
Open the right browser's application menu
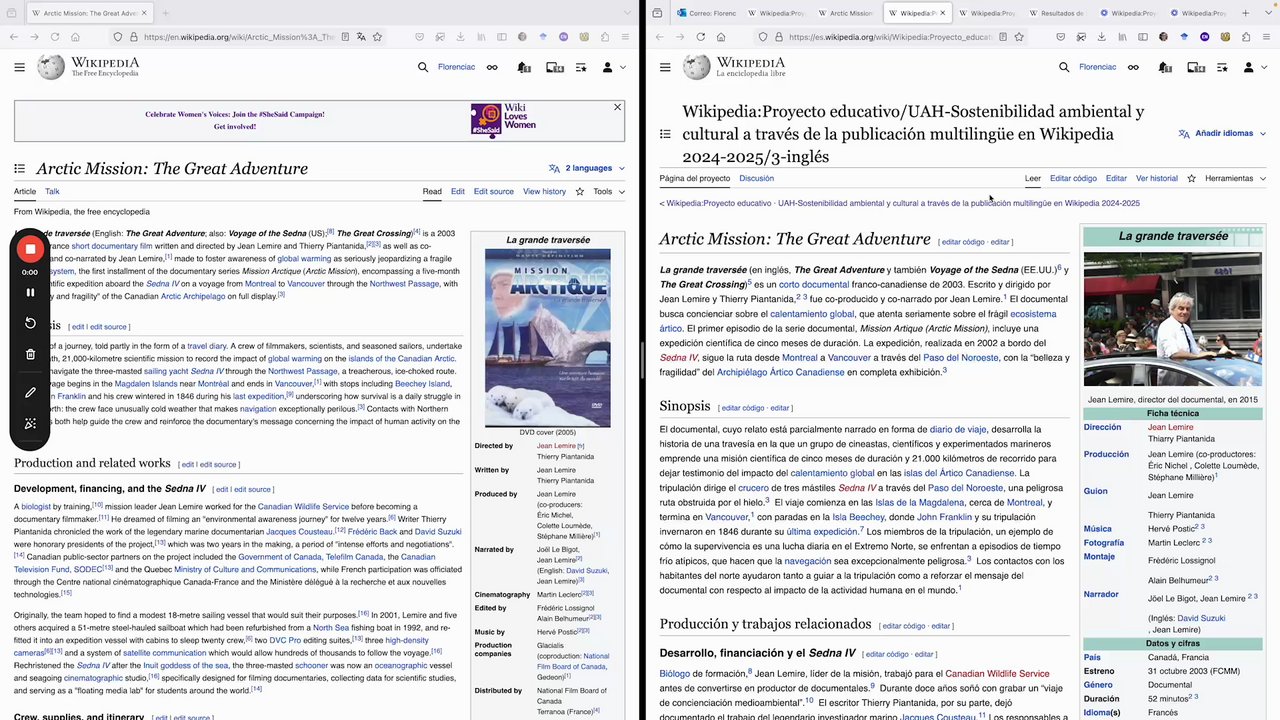tap(1267, 37)
